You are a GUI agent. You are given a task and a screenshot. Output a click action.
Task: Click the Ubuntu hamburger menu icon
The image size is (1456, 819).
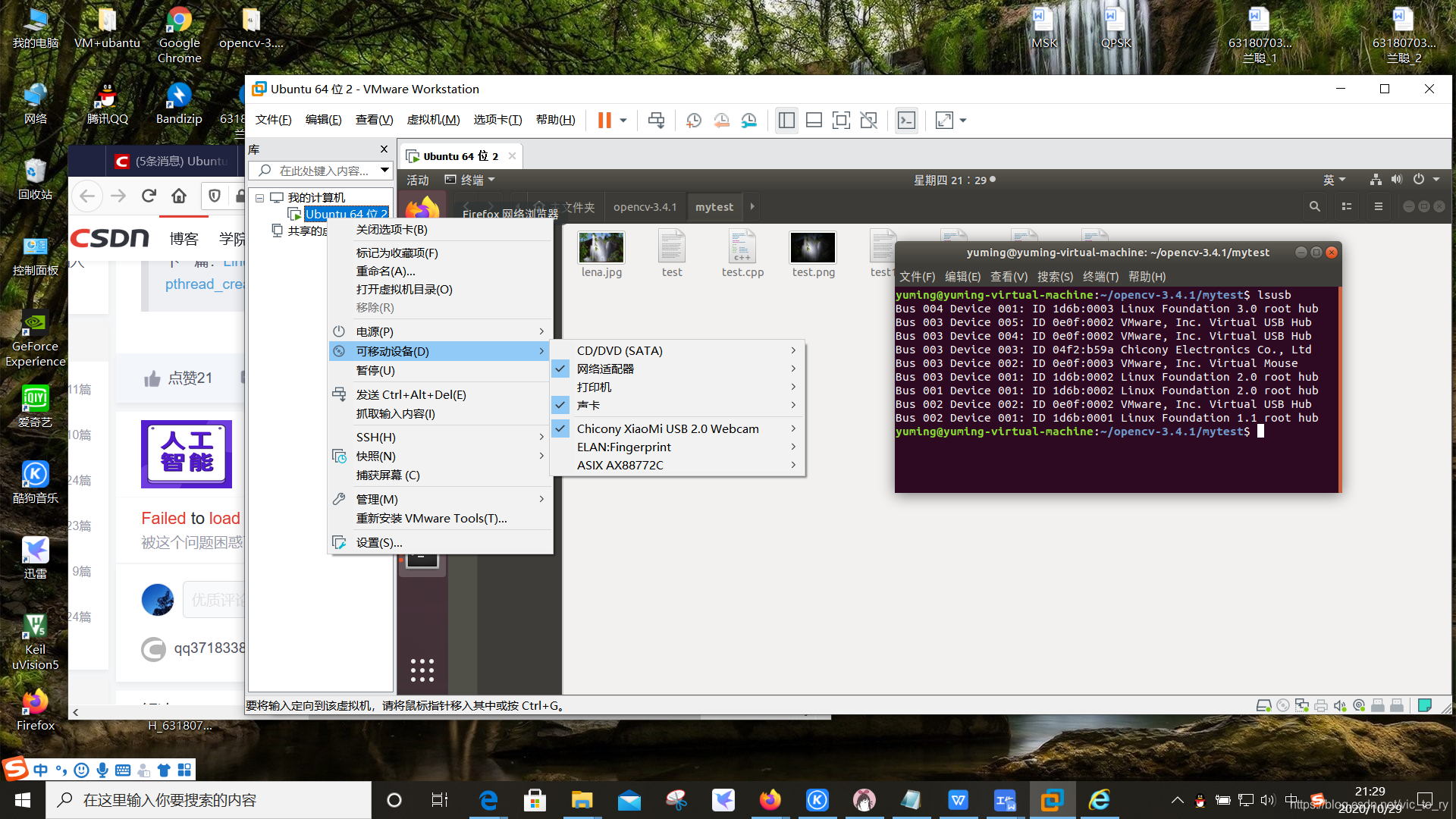point(1379,206)
